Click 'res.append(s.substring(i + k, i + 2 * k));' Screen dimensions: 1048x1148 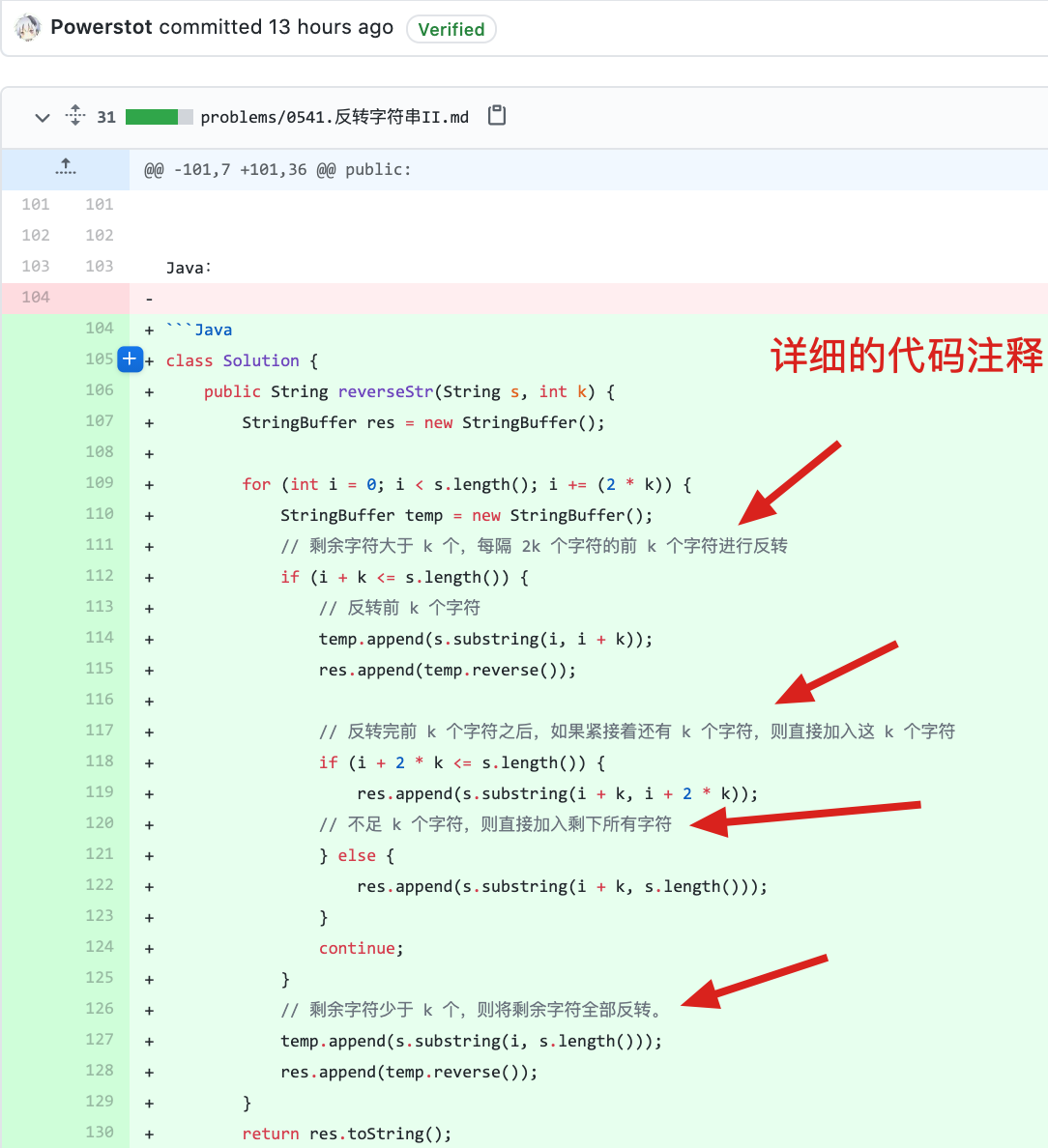[557, 793]
